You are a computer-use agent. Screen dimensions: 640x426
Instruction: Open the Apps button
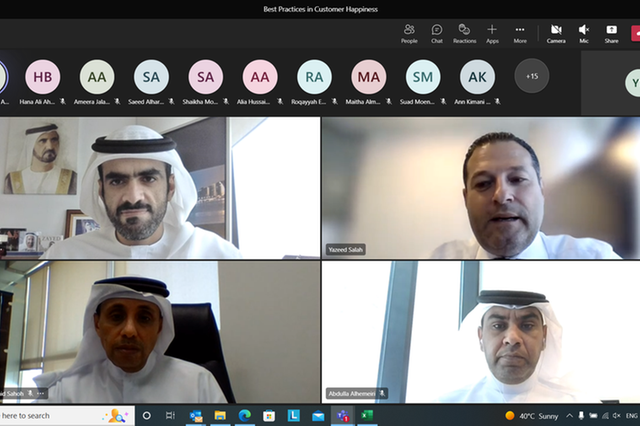[492, 33]
